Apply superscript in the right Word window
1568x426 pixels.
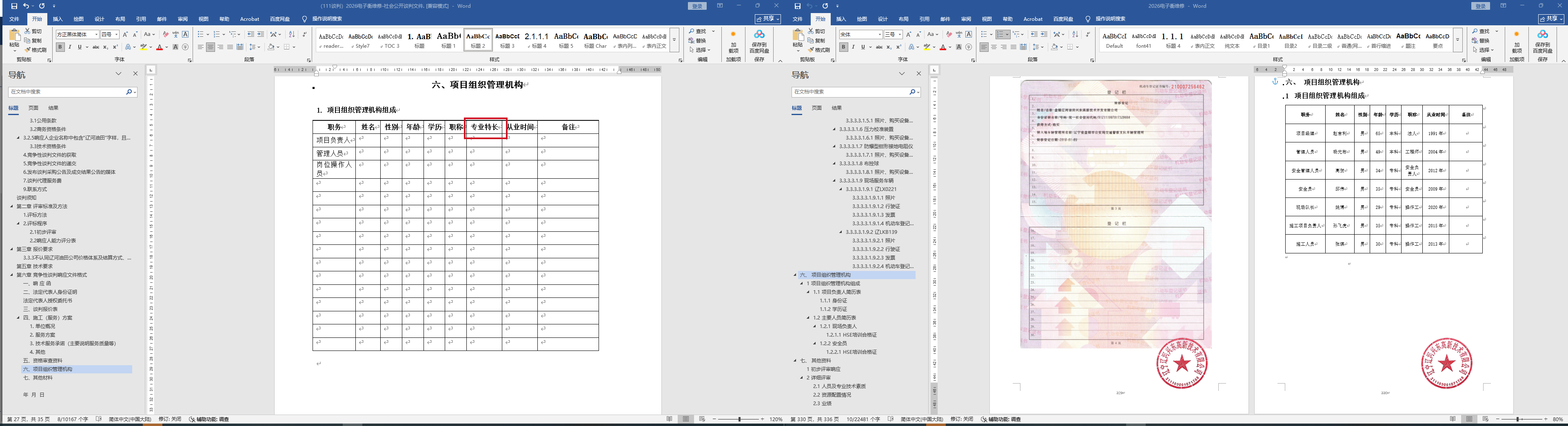pyautogui.click(x=898, y=47)
